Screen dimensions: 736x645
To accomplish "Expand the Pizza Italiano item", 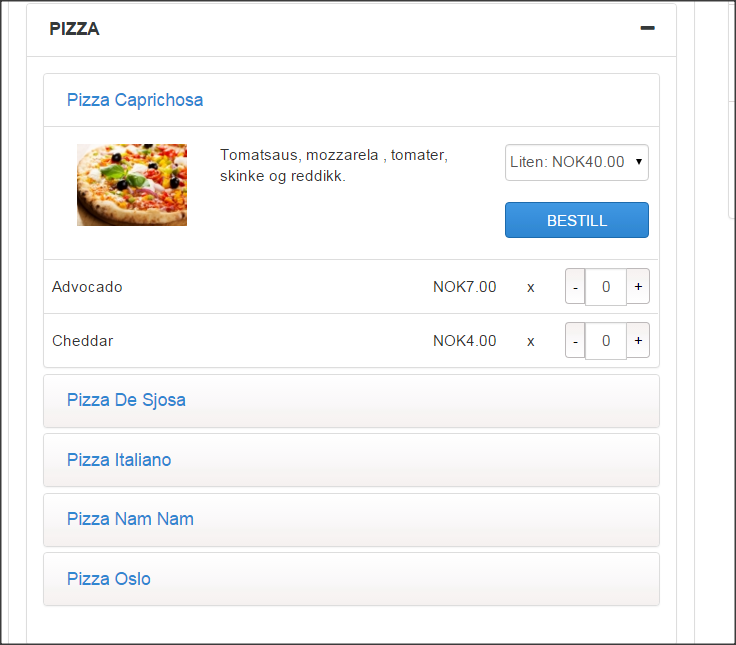I will [x=119, y=460].
